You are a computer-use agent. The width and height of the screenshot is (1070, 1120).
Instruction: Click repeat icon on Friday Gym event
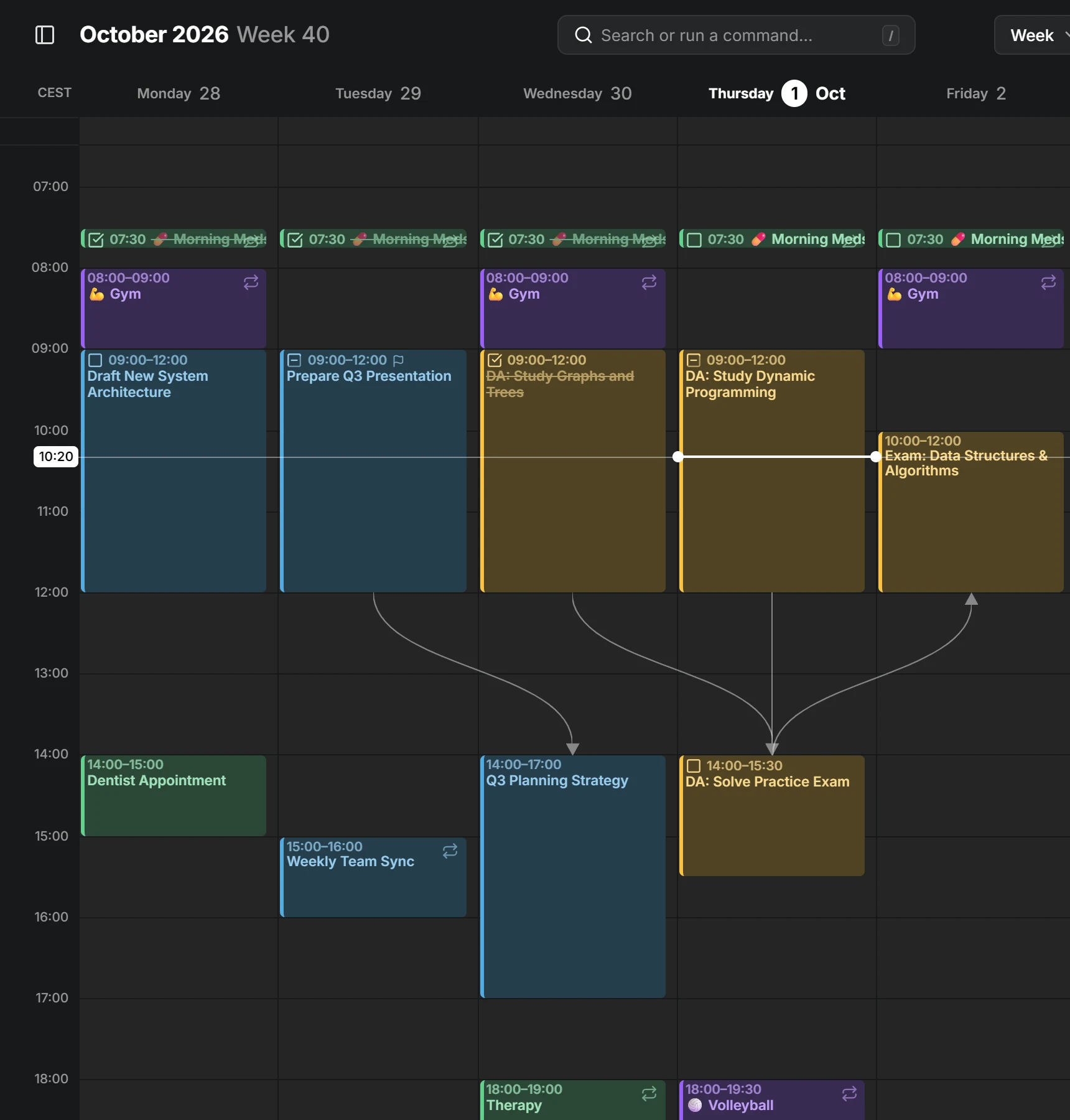pyautogui.click(x=1048, y=282)
